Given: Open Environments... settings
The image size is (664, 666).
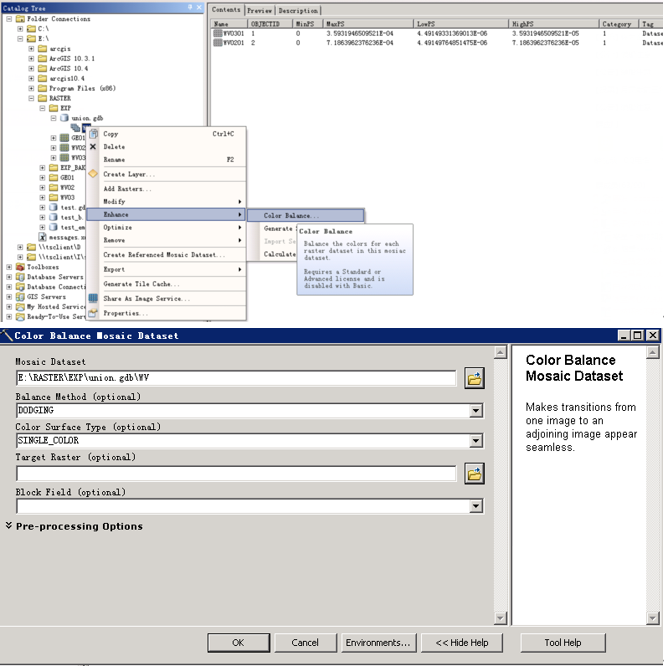Looking at the screenshot, I should pyautogui.click(x=378, y=642).
